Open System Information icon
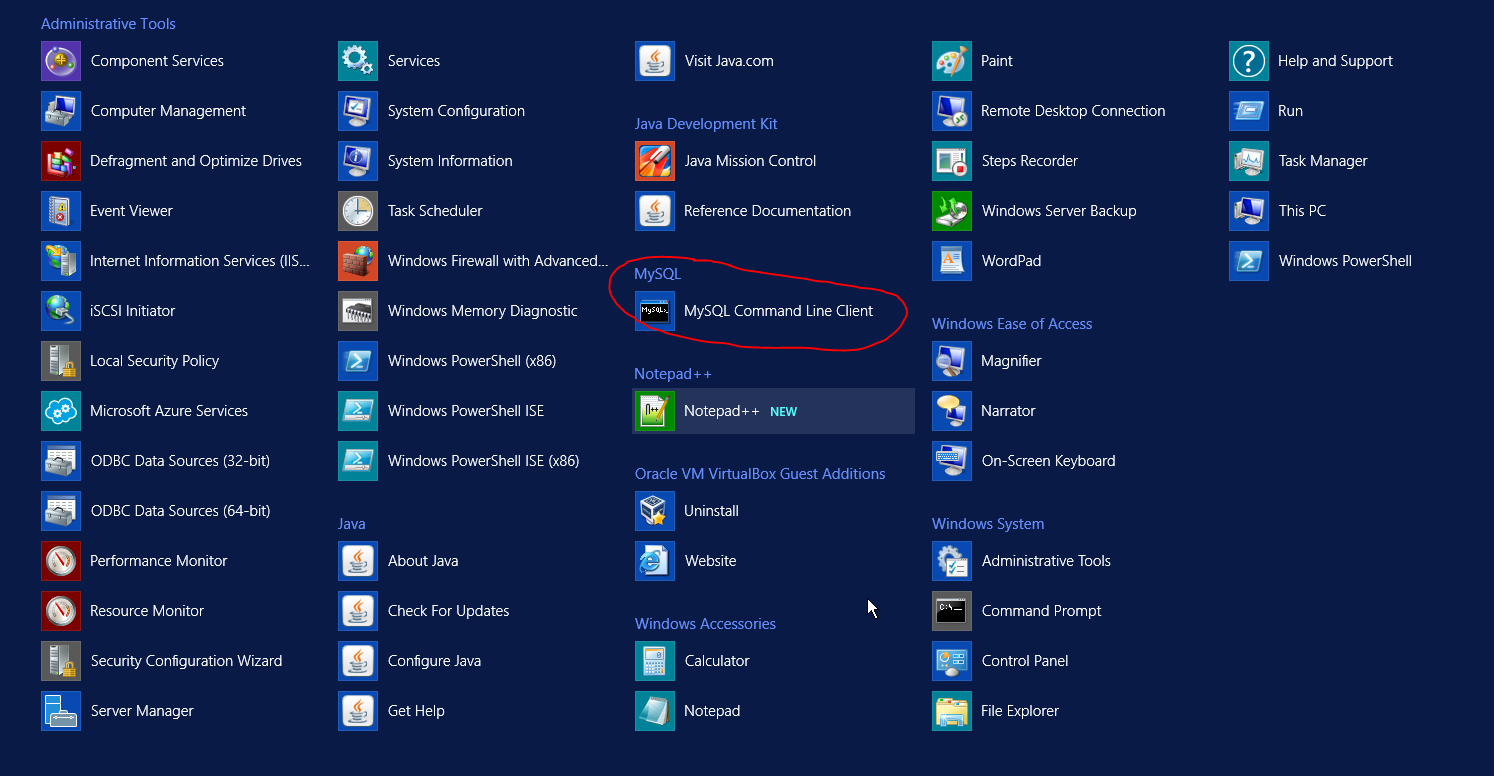The image size is (1494, 776). tap(358, 161)
